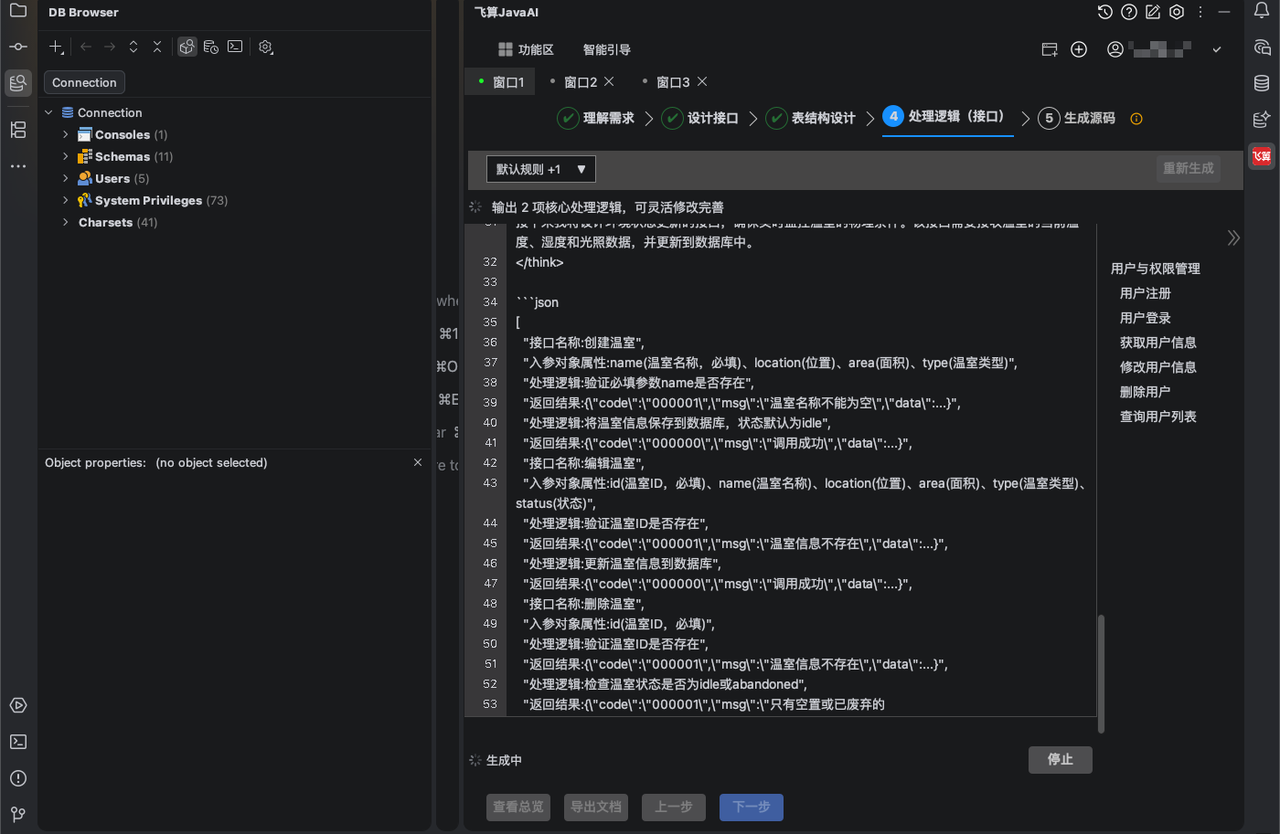Click the new window icon
The height and width of the screenshot is (834, 1280).
[x=1049, y=49]
